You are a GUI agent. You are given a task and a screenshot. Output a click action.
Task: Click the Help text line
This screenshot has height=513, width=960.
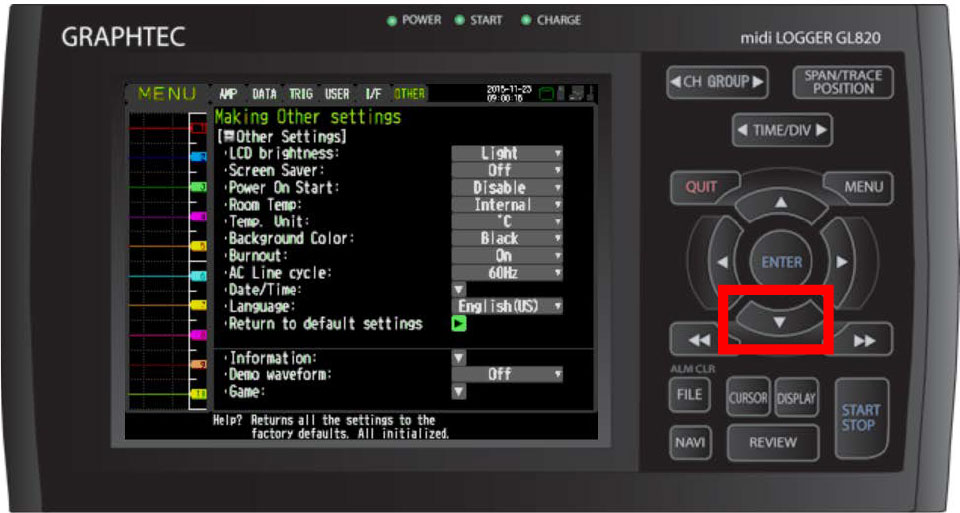331,427
